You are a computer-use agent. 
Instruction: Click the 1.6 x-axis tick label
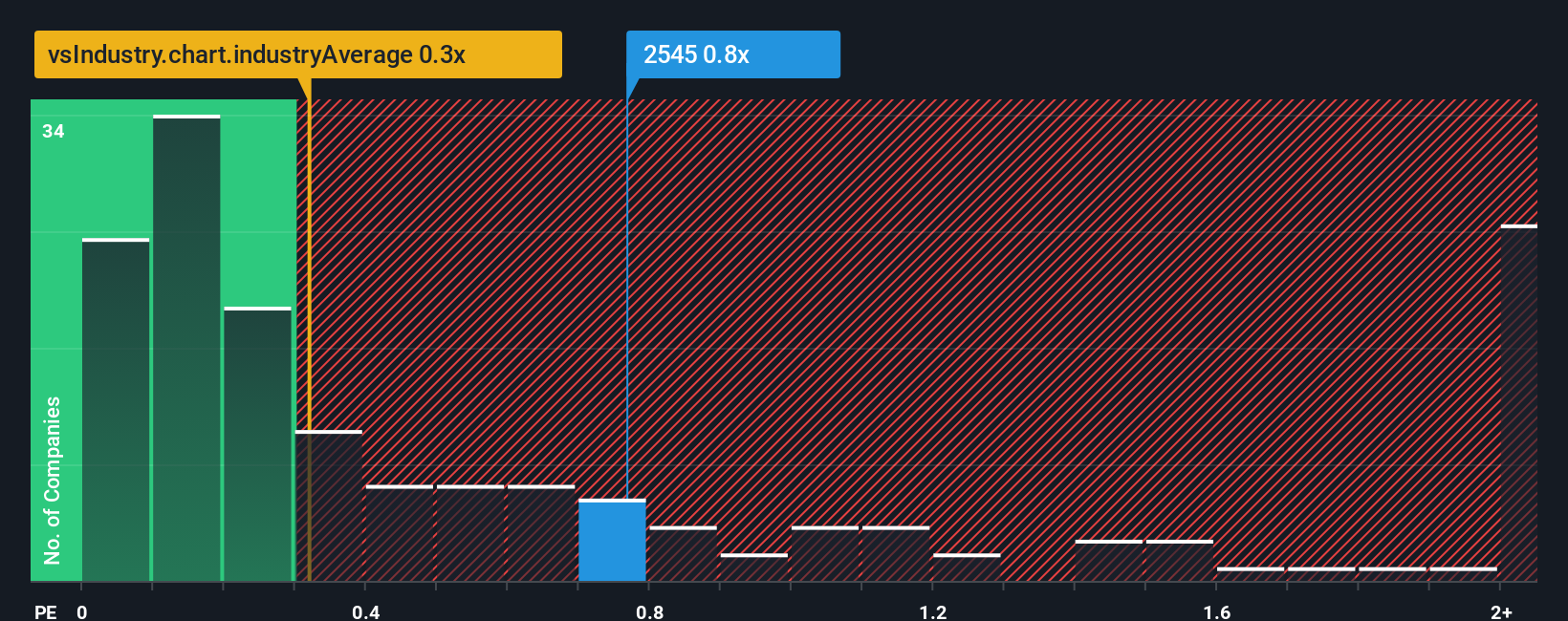pyautogui.click(x=1217, y=611)
